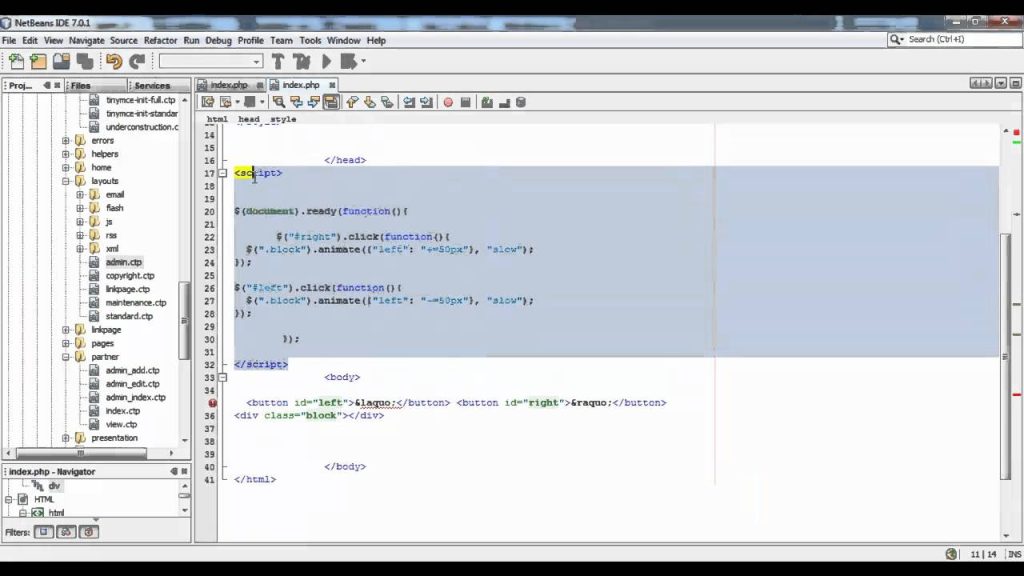Expand the presentation folder
Viewport: 1024px width, 576px height.
65,438
